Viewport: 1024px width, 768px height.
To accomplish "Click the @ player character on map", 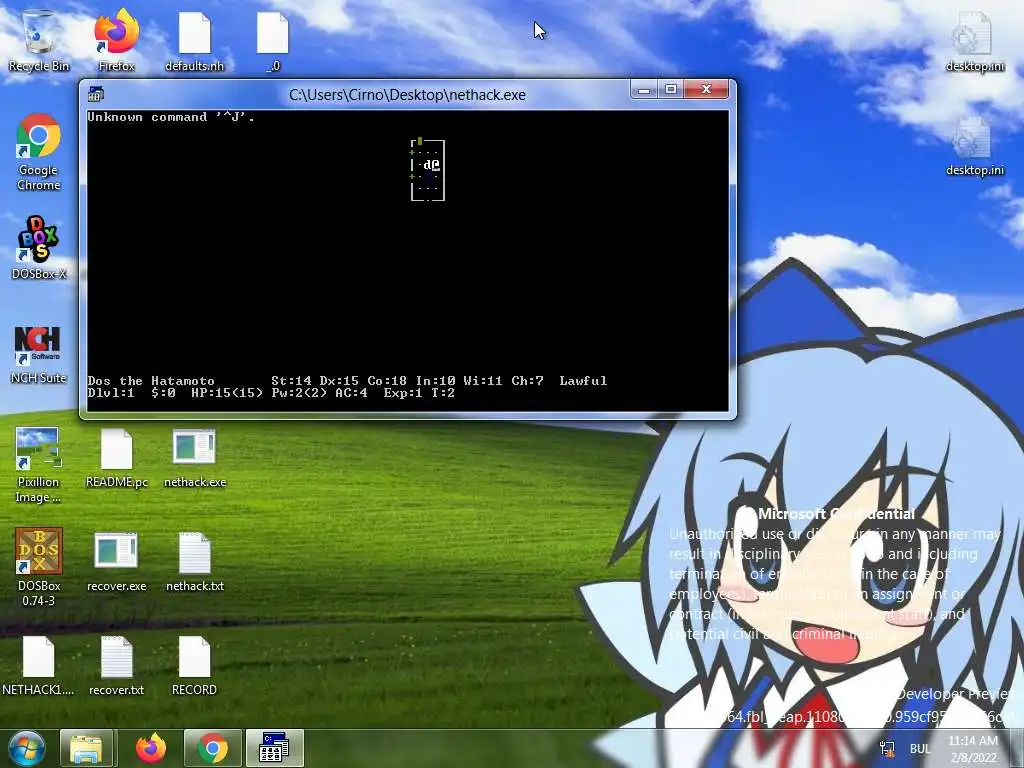I will [x=436, y=165].
